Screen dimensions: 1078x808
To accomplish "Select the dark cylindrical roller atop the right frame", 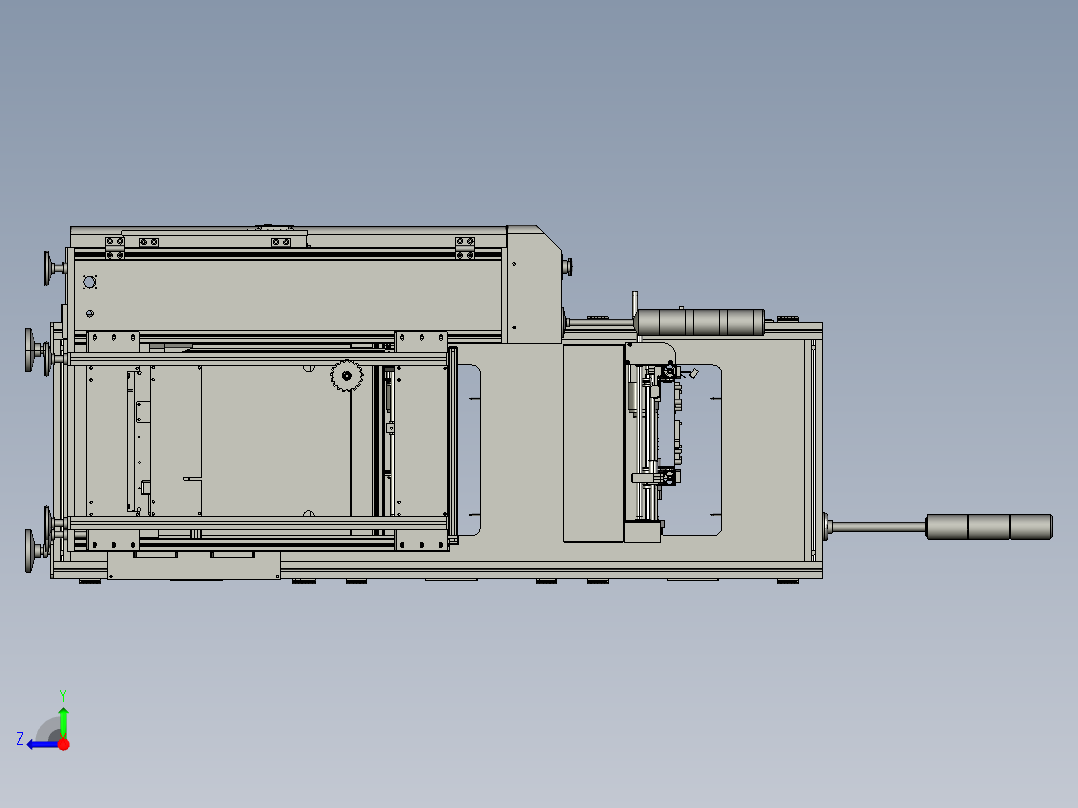I will (701, 323).
